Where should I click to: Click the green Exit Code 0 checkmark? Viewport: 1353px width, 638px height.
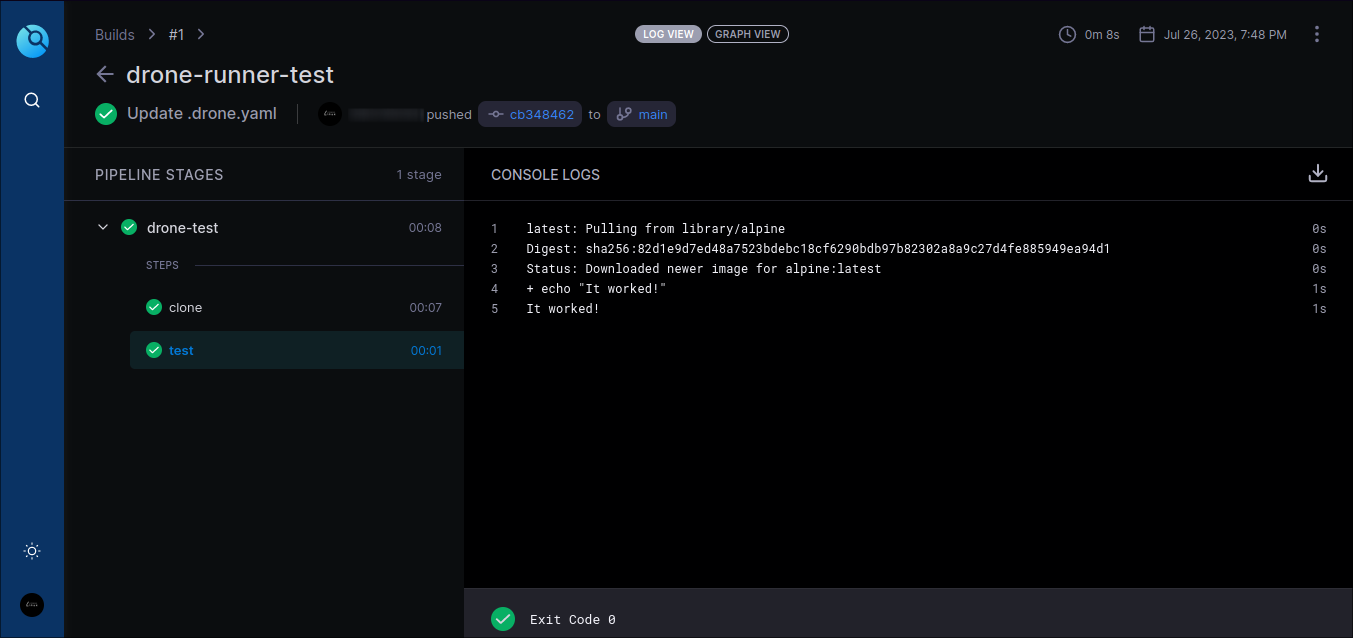pos(503,619)
